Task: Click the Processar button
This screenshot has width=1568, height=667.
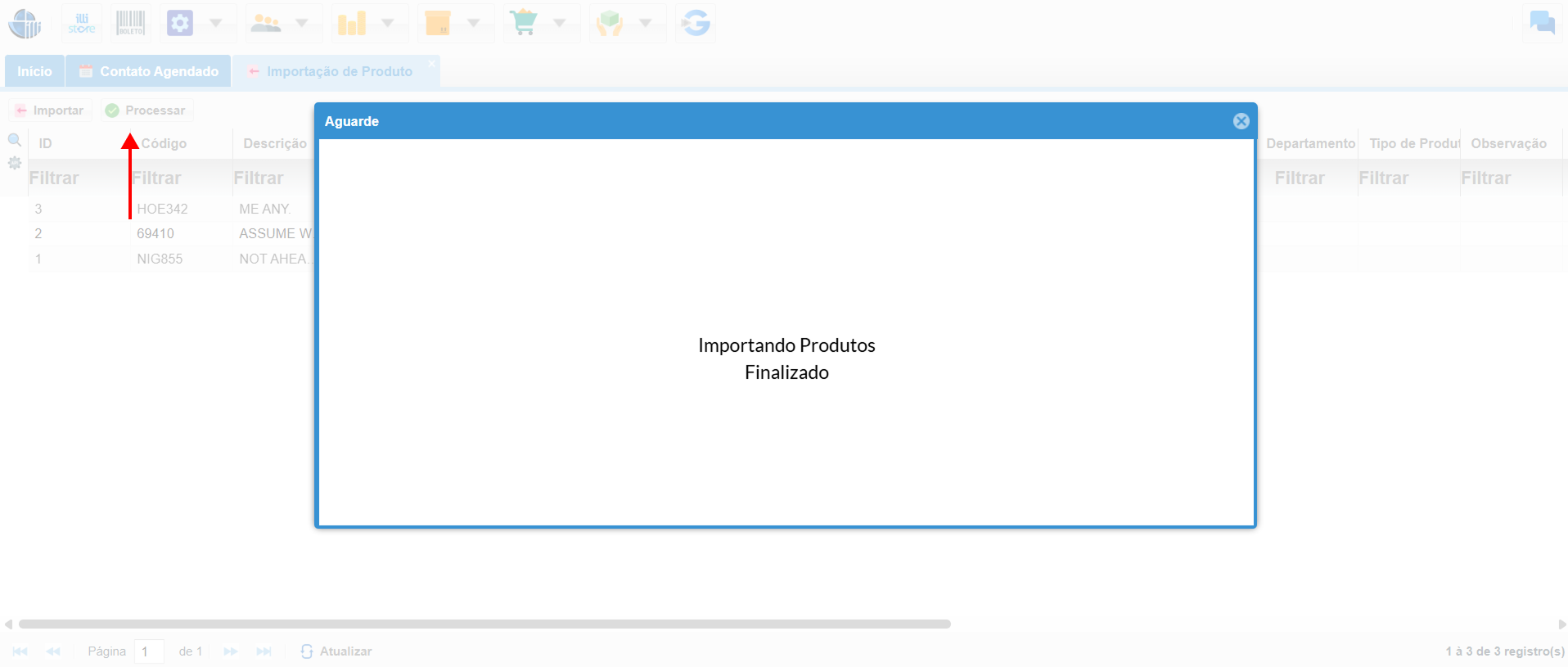Action: click(x=146, y=110)
